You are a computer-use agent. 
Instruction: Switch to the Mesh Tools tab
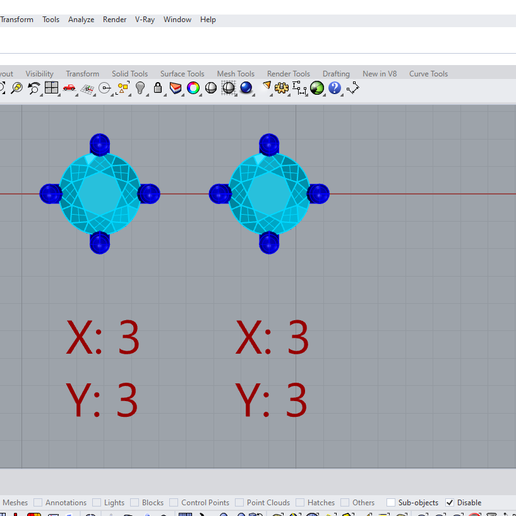[x=236, y=74]
